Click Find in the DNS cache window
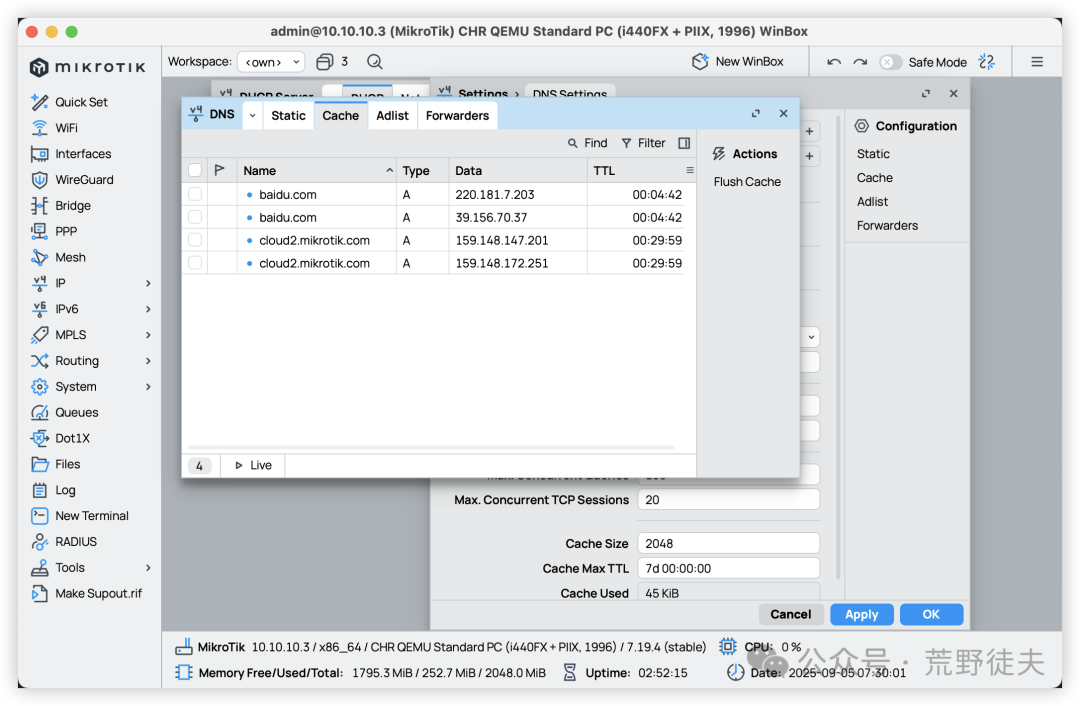The image size is (1080, 706). click(588, 143)
